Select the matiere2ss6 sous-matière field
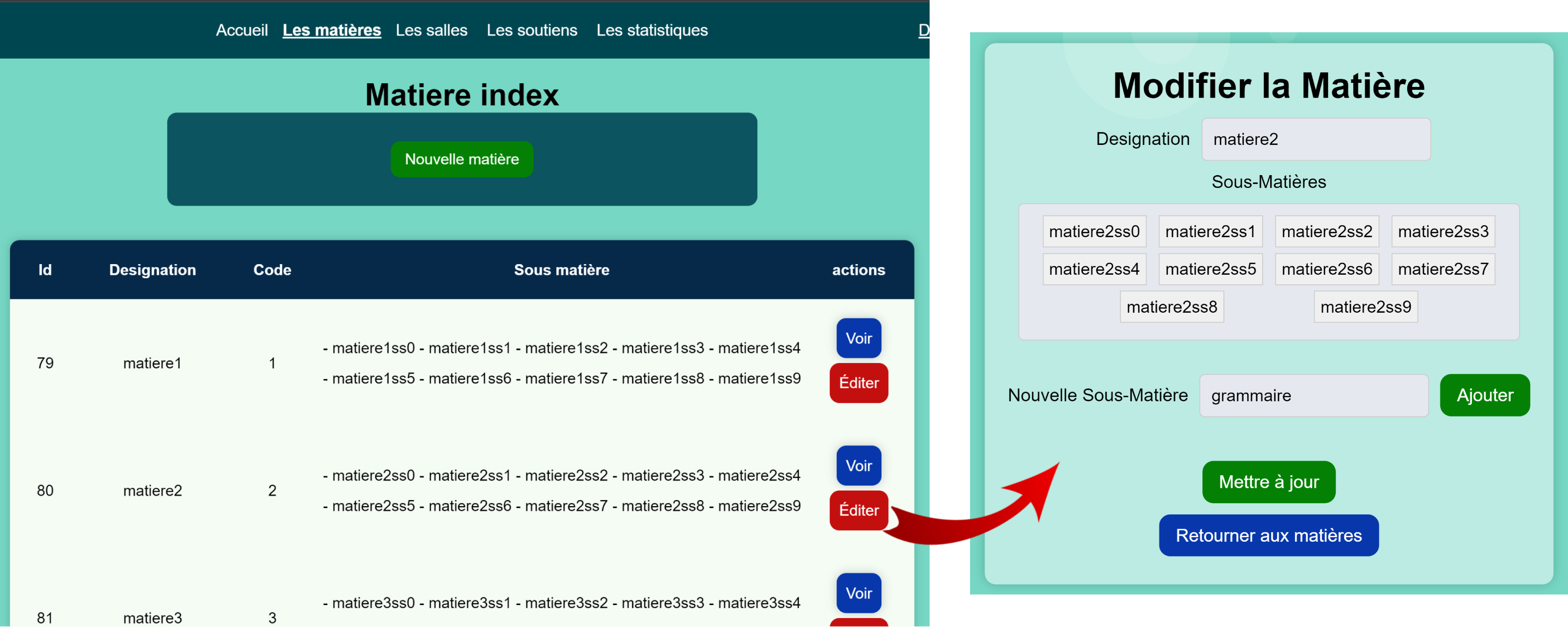The height and width of the screenshot is (627, 1568). pos(1326,269)
